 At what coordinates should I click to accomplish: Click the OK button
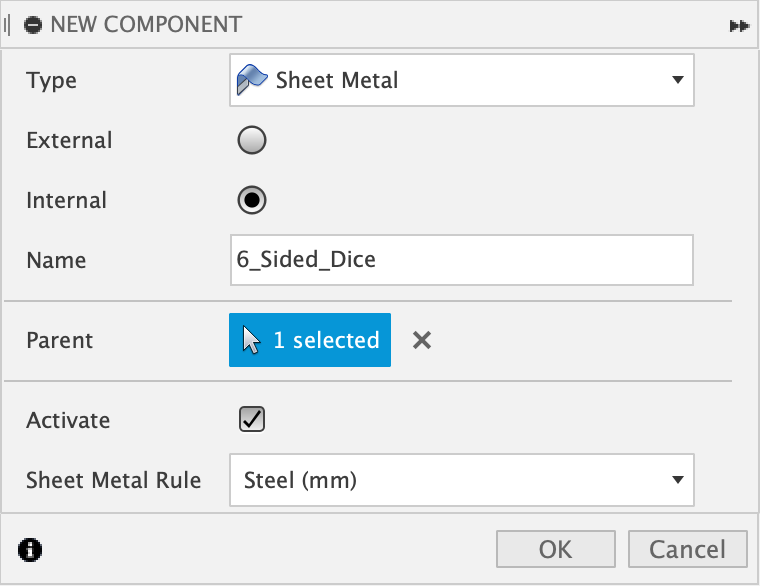point(555,549)
